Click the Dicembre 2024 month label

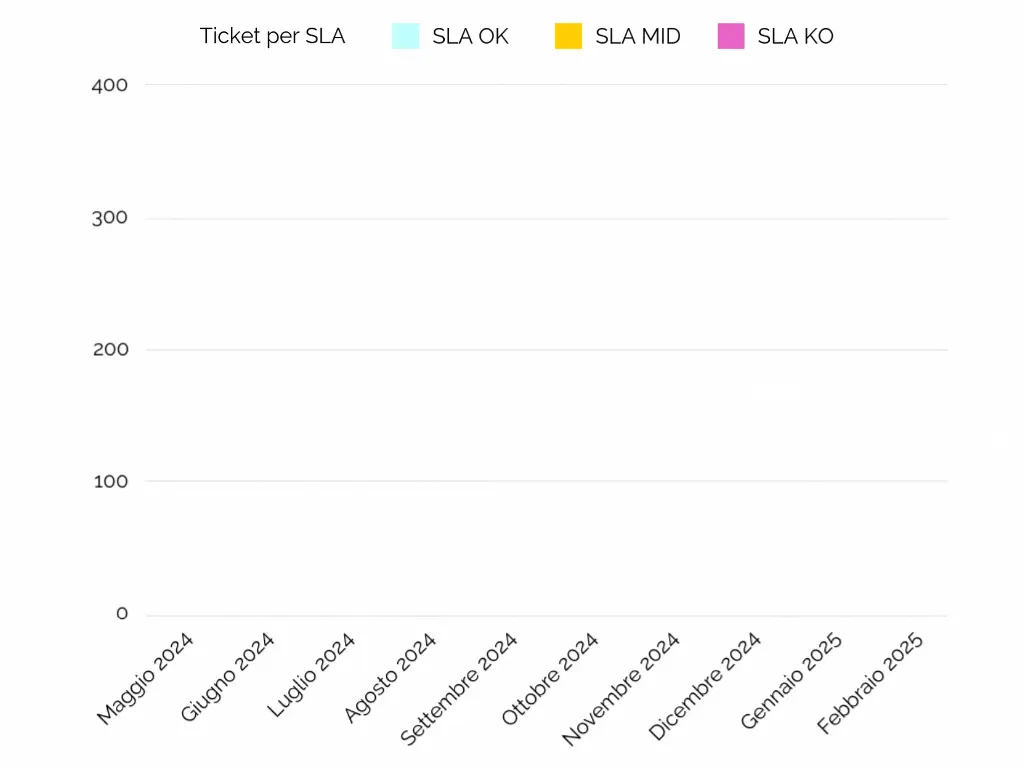[x=705, y=687]
